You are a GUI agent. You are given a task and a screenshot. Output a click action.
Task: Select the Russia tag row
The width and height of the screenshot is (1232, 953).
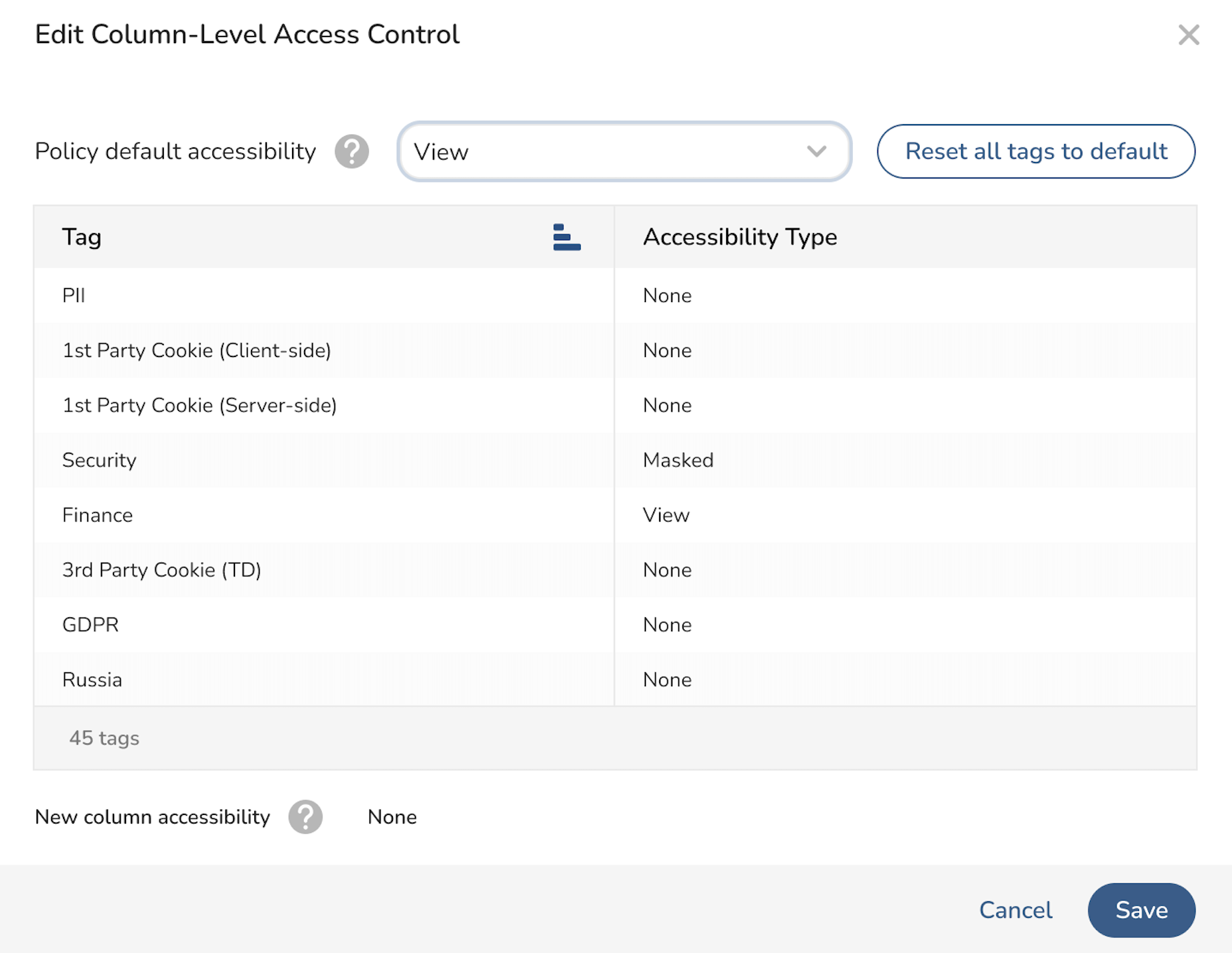pos(92,680)
